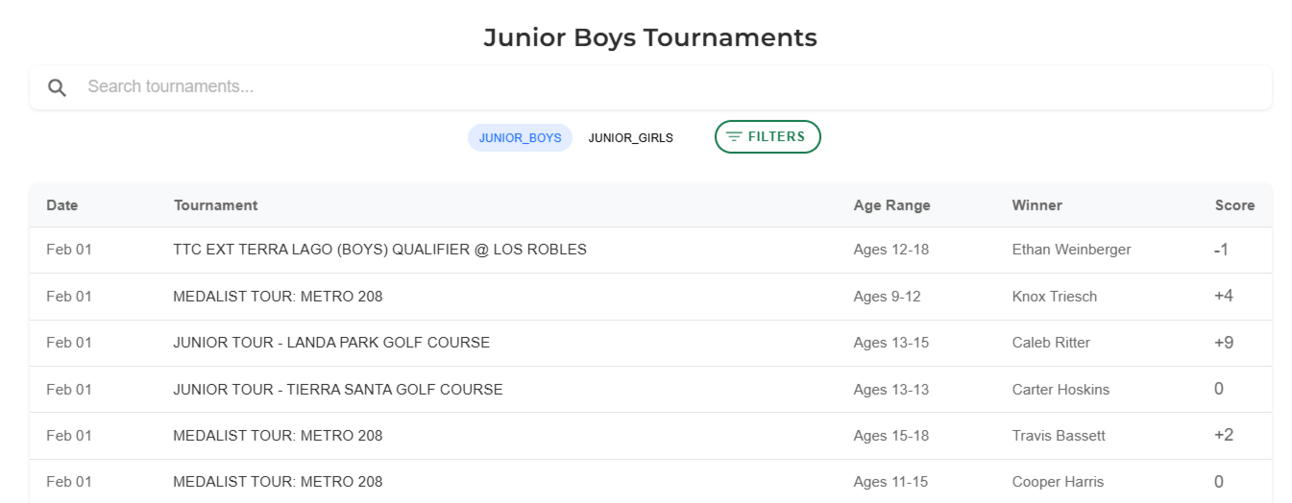The width and height of the screenshot is (1292, 503).
Task: Open the Filters button
Action: point(768,137)
